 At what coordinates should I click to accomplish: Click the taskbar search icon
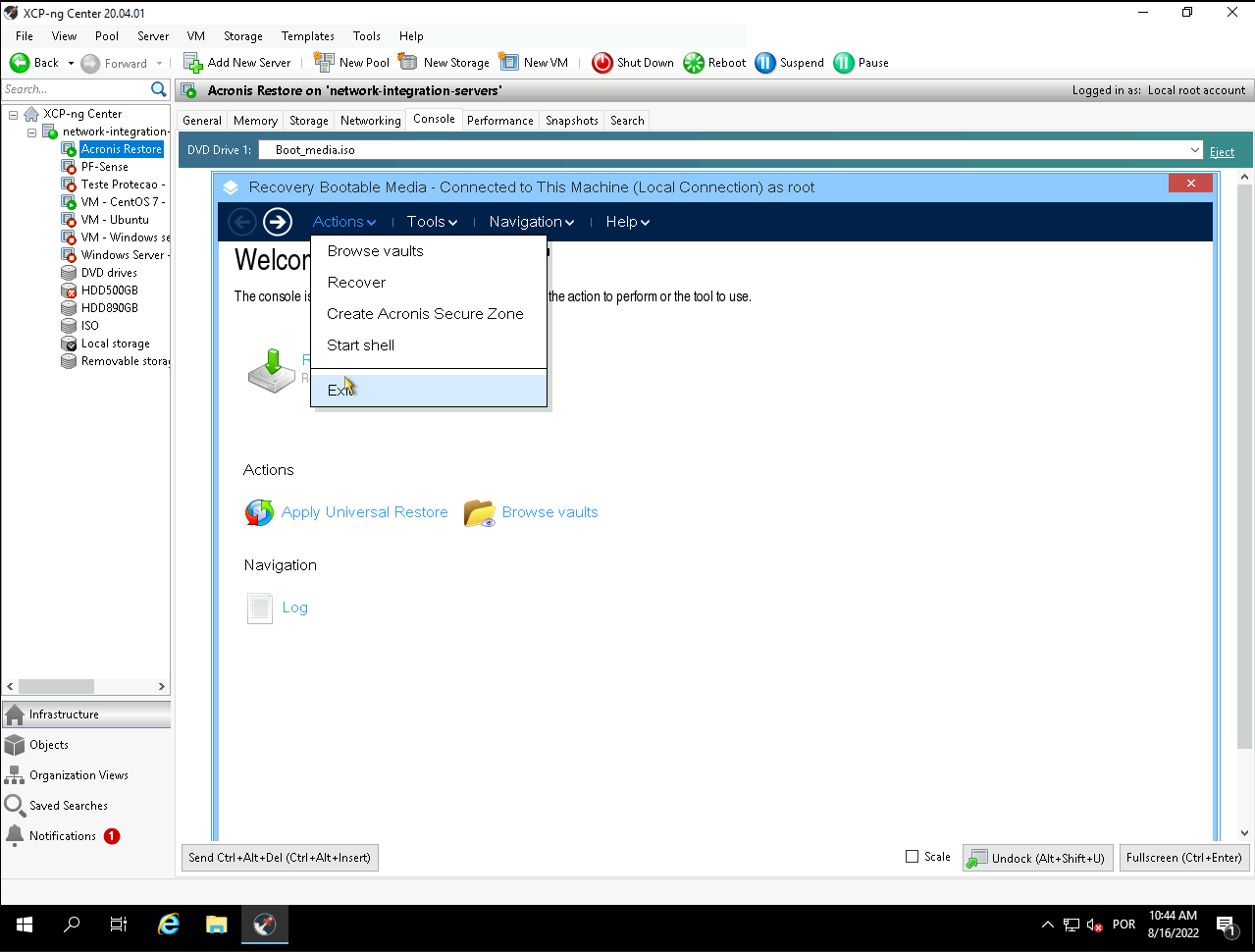click(x=72, y=925)
